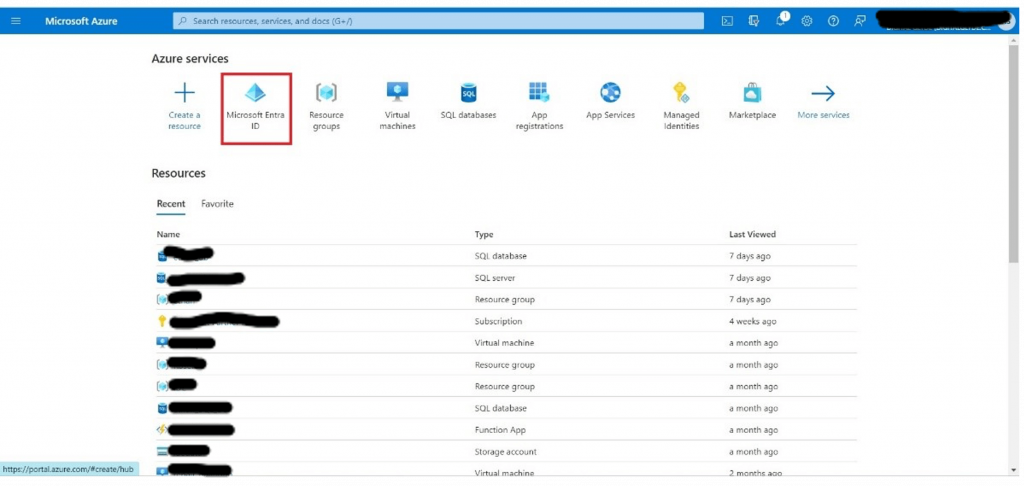Open the Resource groups service icon
Image resolution: width=1024 pixels, height=487 pixels.
(326, 93)
